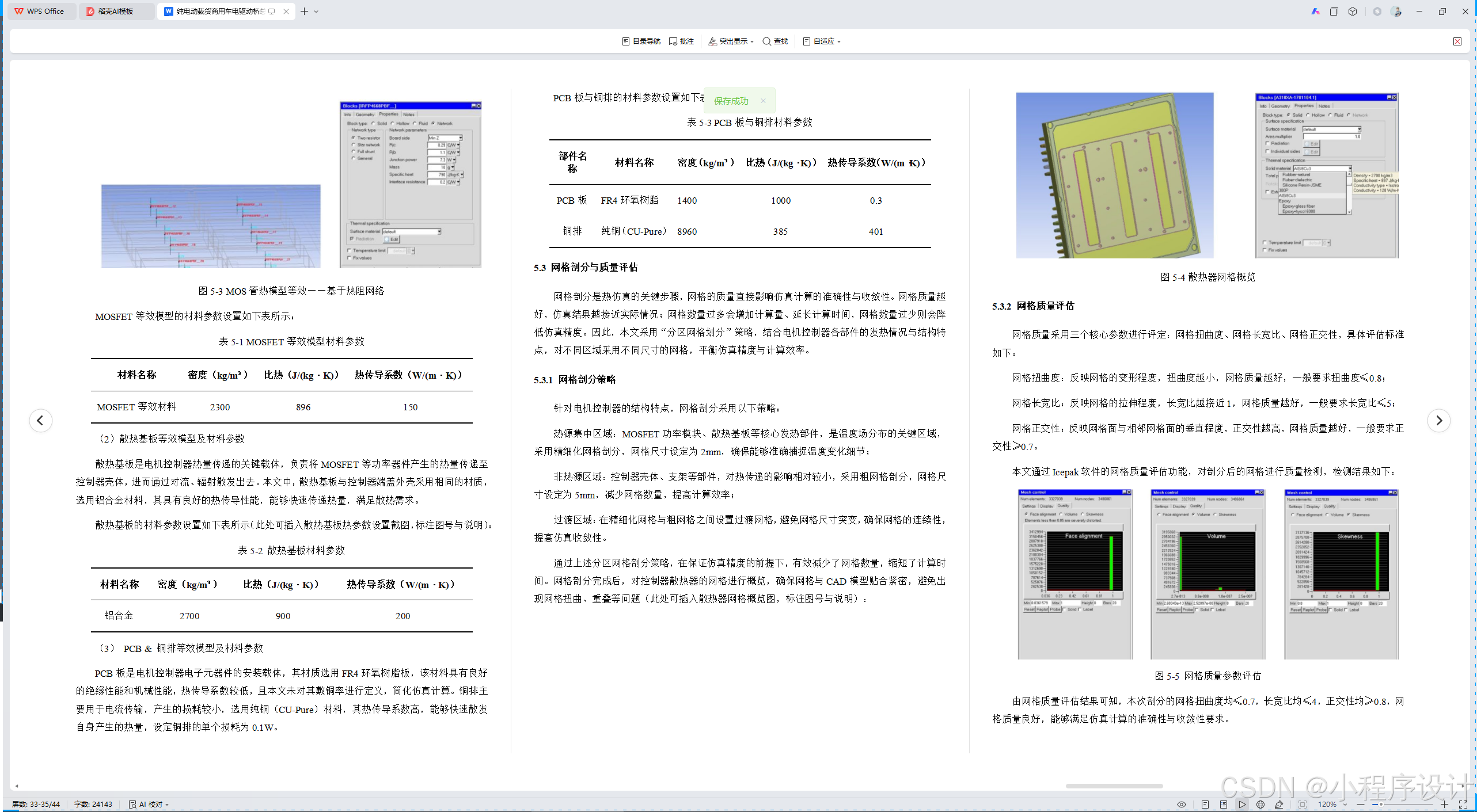Click the 查找 search button
The image size is (1477, 812).
pos(775,41)
